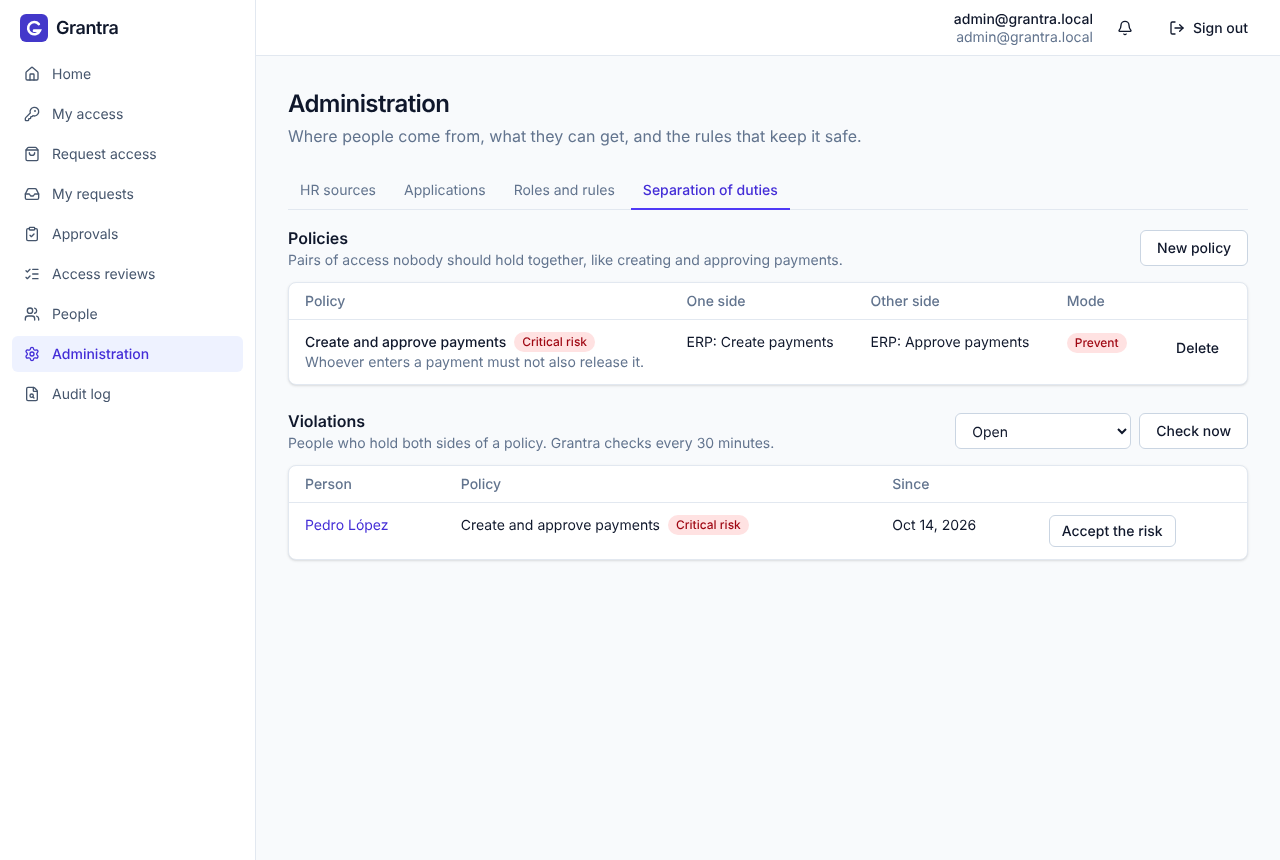The height and width of the screenshot is (860, 1280).
Task: Create a New policy
Action: point(1194,248)
